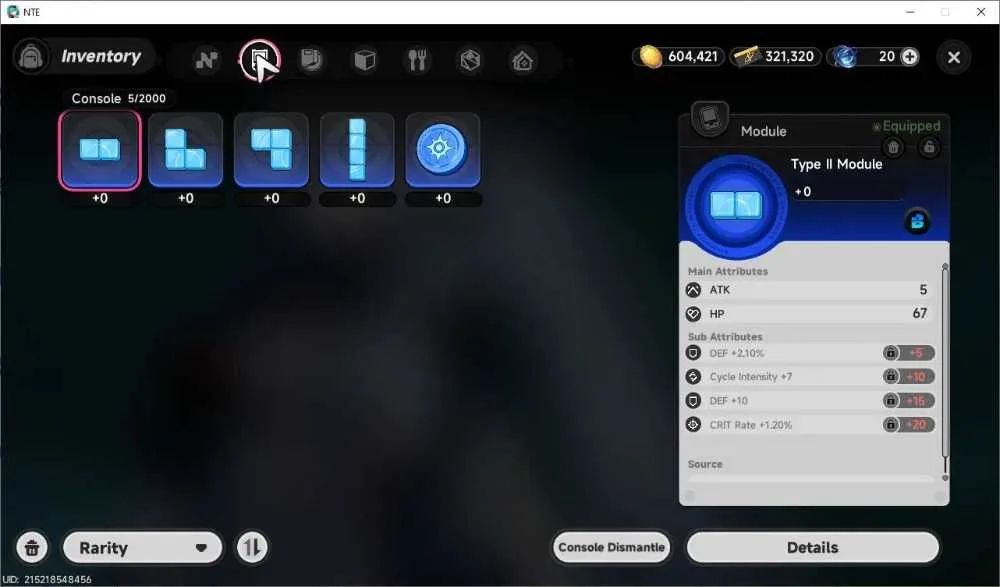Discard module using panel trash icon
The height and width of the screenshot is (587, 1000).
[893, 147]
